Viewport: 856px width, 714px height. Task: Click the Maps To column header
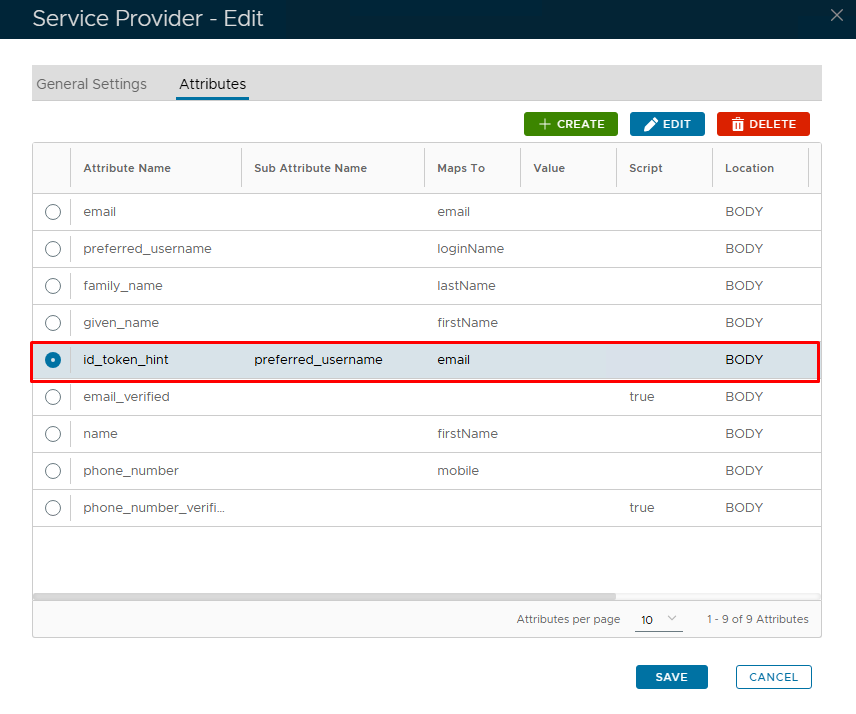click(x=461, y=168)
